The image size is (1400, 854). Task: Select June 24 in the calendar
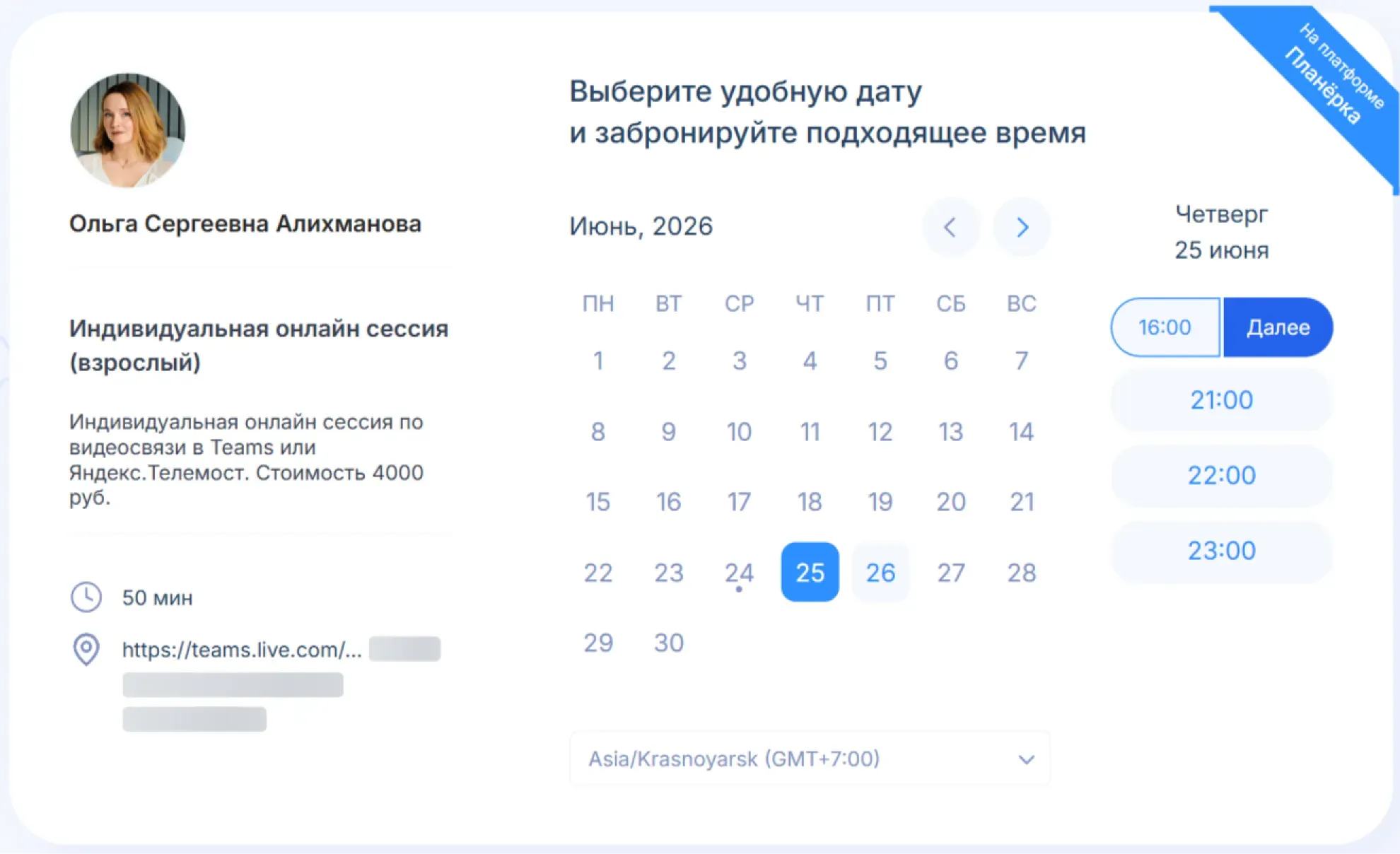[x=740, y=572]
